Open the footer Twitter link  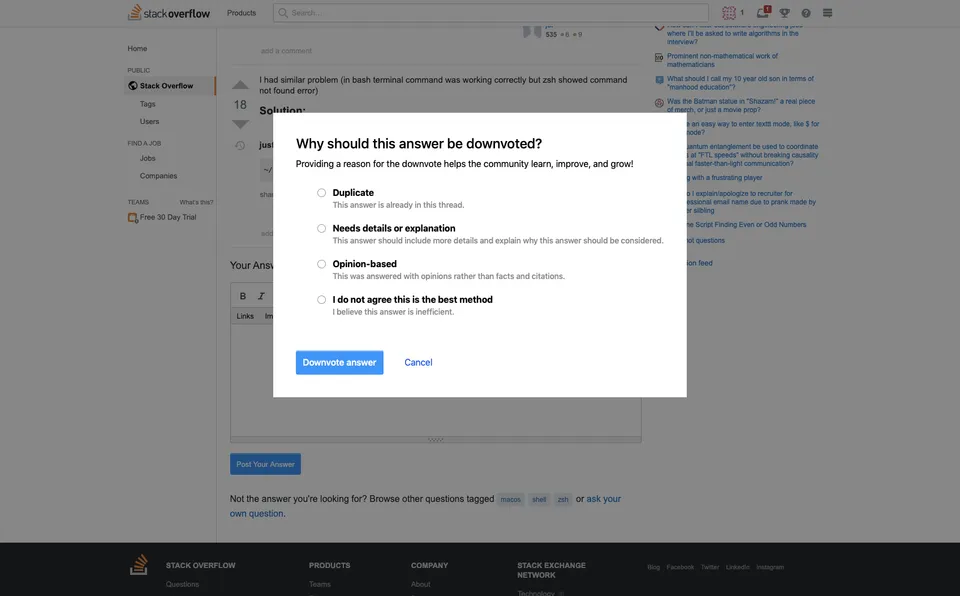tap(710, 567)
